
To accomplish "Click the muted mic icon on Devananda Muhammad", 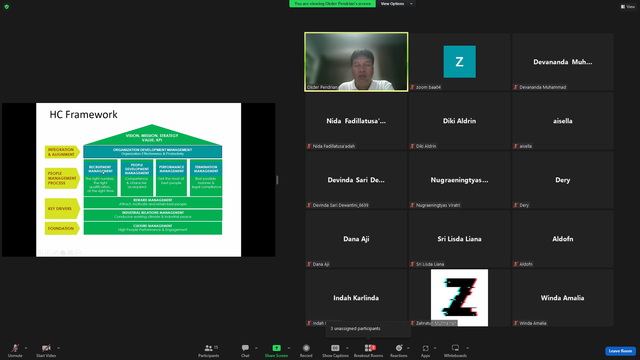I will 516,87.
